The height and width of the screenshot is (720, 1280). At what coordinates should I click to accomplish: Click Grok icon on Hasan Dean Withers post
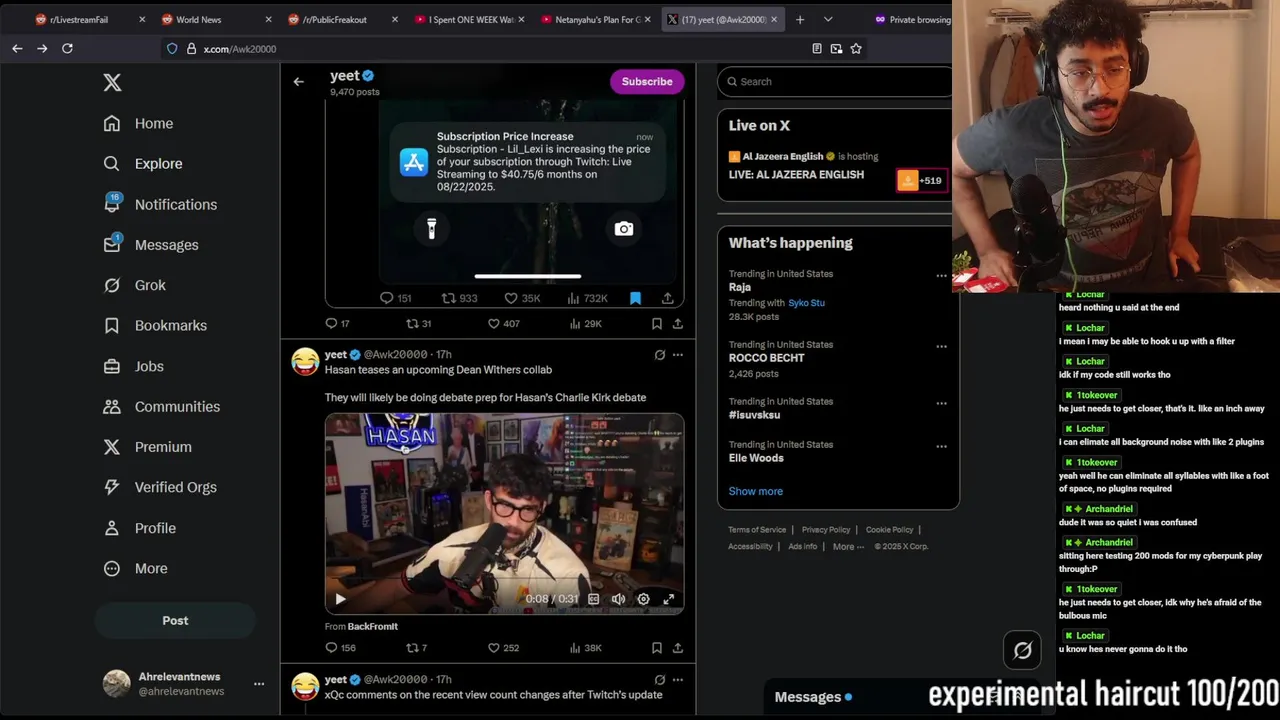(x=659, y=355)
